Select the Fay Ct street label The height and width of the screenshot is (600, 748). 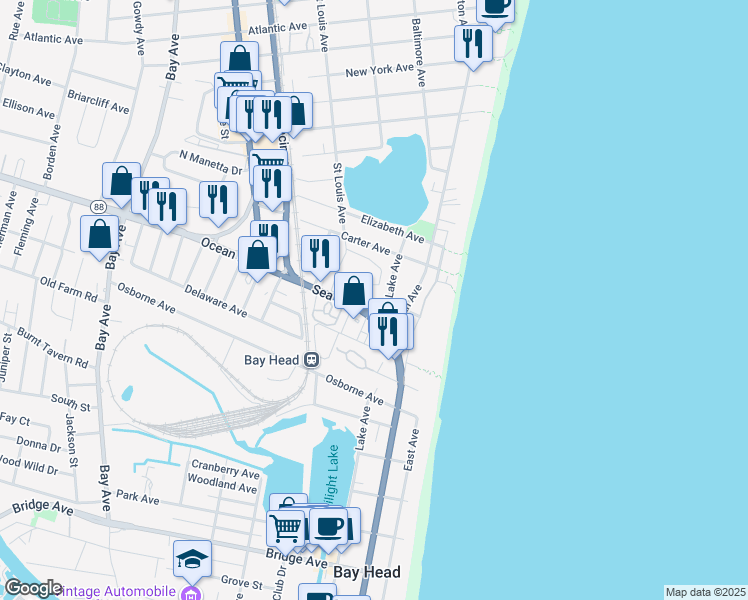coord(15,419)
